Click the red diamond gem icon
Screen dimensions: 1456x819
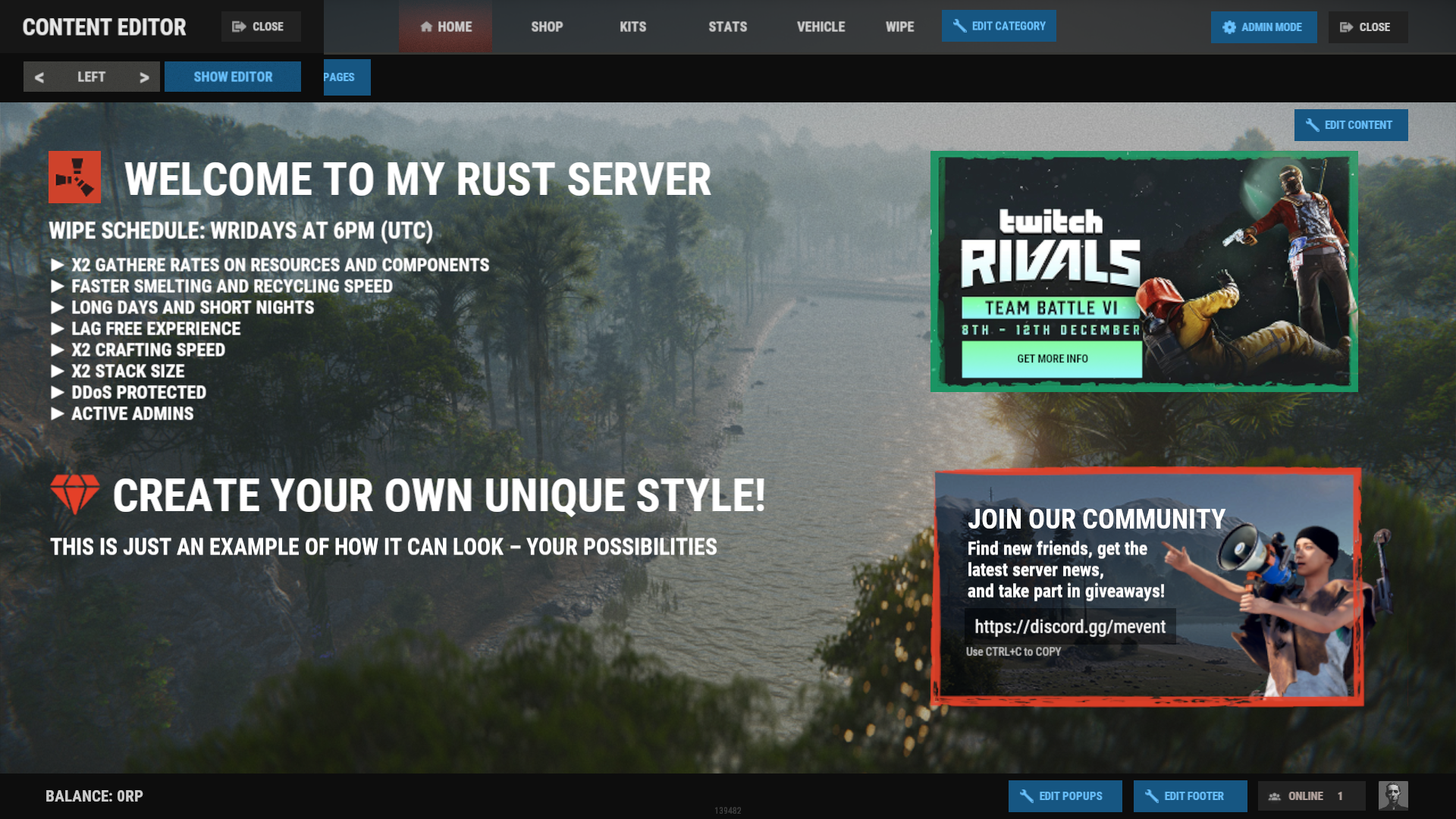[x=74, y=494]
